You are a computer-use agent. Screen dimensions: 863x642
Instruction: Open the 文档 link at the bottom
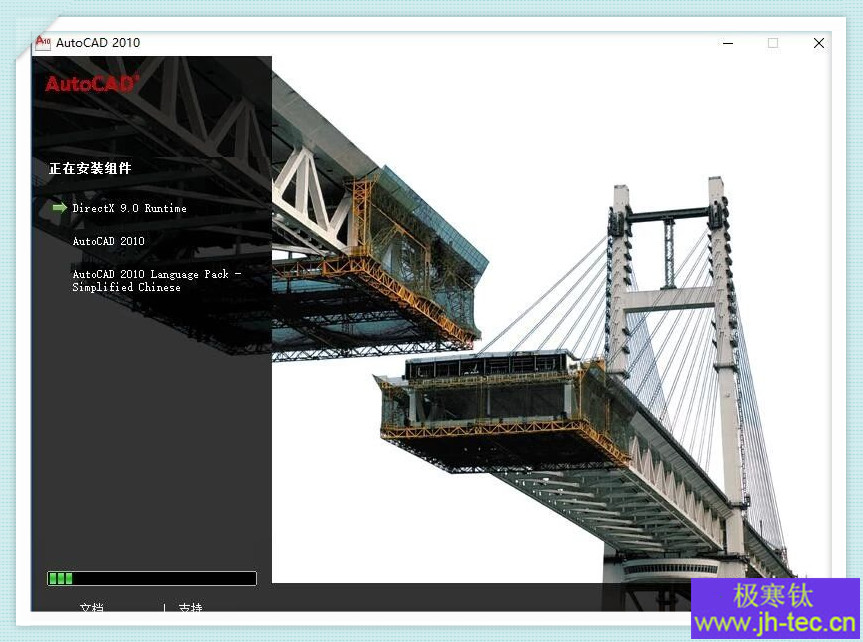(x=91, y=607)
